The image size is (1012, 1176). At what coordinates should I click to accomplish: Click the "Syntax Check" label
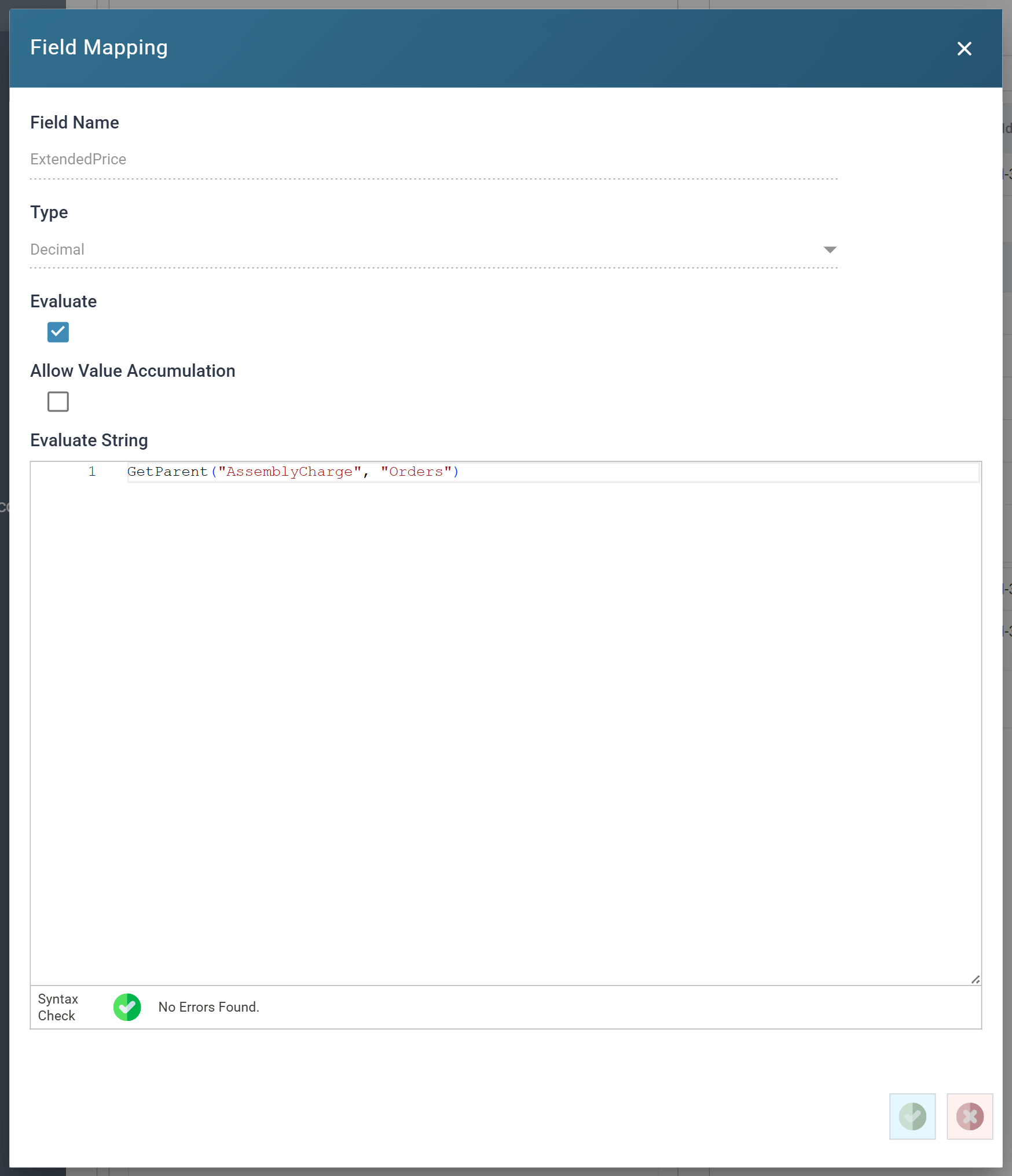(58, 1007)
